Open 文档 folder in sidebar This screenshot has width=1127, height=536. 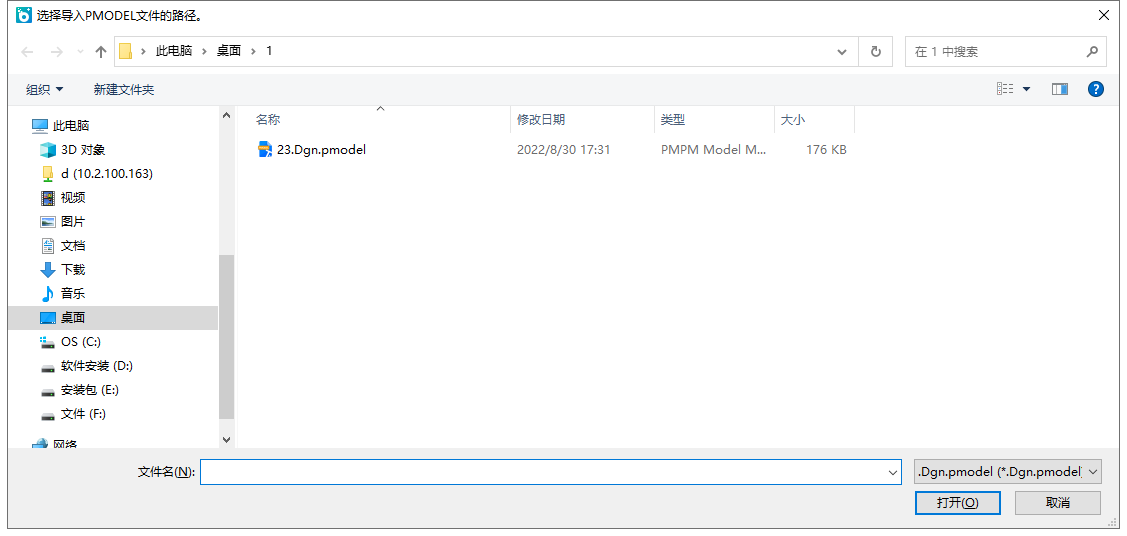click(73, 245)
